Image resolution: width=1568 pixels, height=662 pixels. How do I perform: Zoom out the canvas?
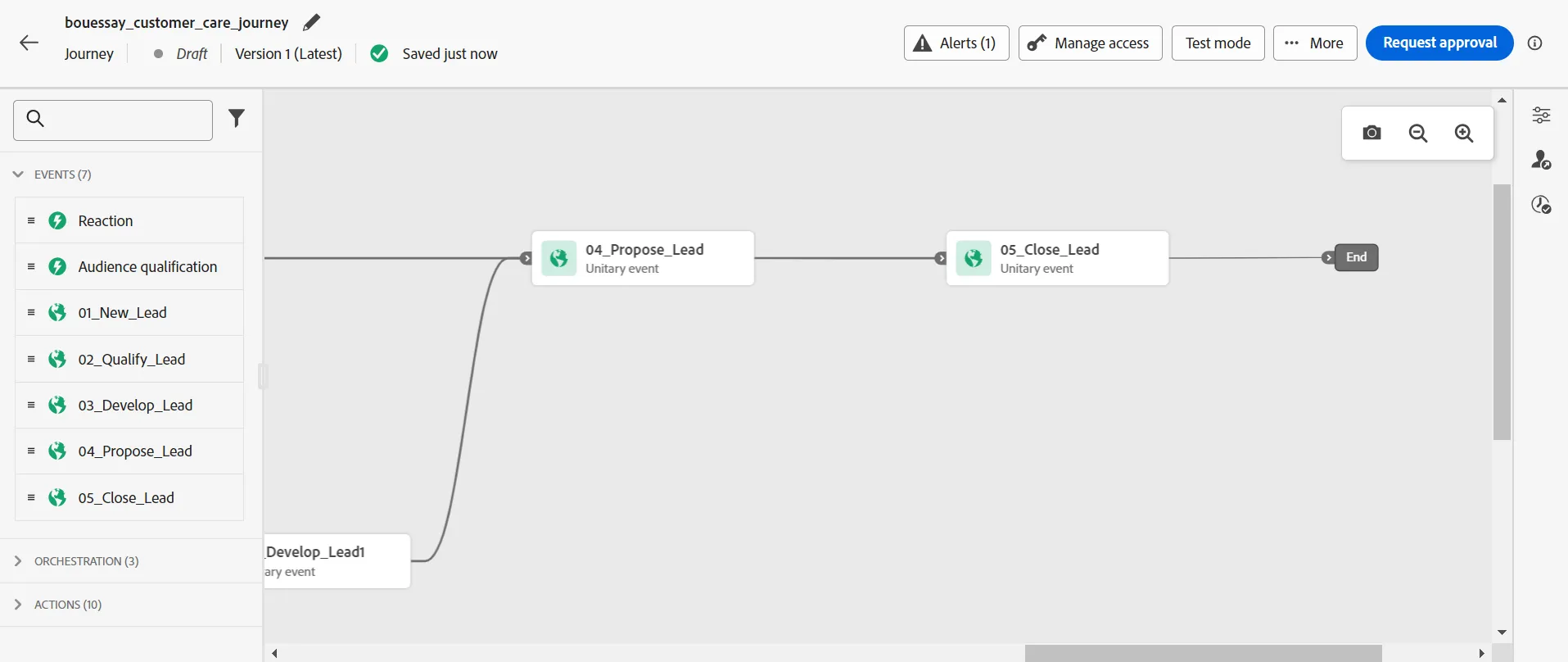pyautogui.click(x=1418, y=133)
